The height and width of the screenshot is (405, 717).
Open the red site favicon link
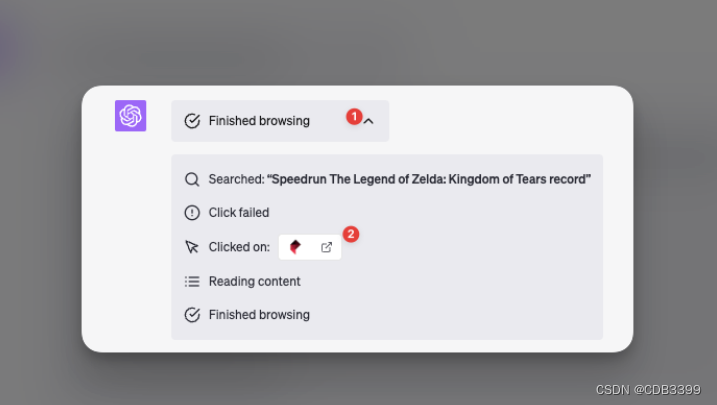[x=295, y=247]
